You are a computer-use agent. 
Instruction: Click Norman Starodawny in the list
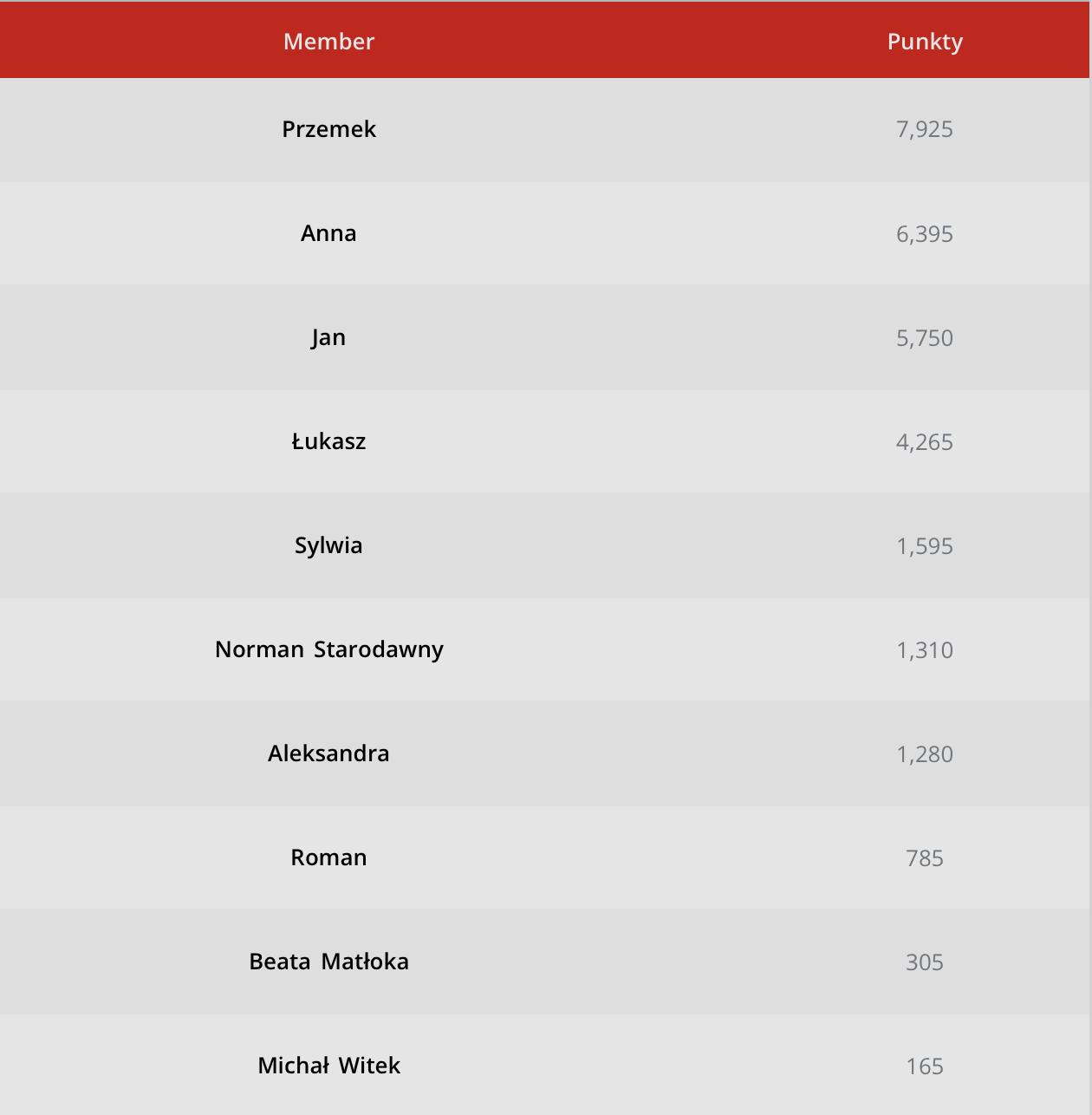point(328,649)
